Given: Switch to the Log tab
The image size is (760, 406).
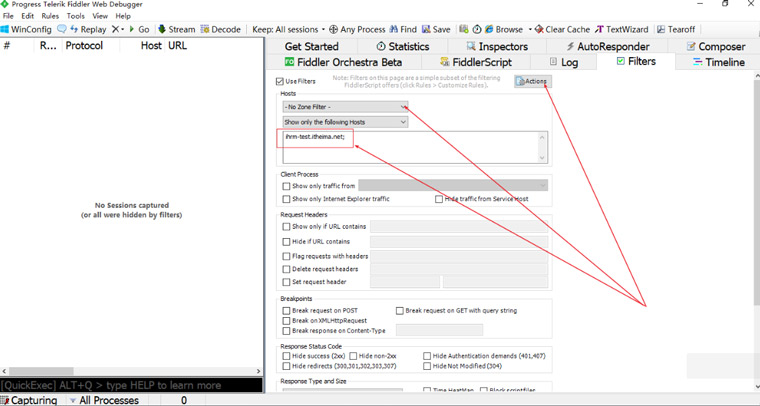Looking at the screenshot, I should [564, 62].
